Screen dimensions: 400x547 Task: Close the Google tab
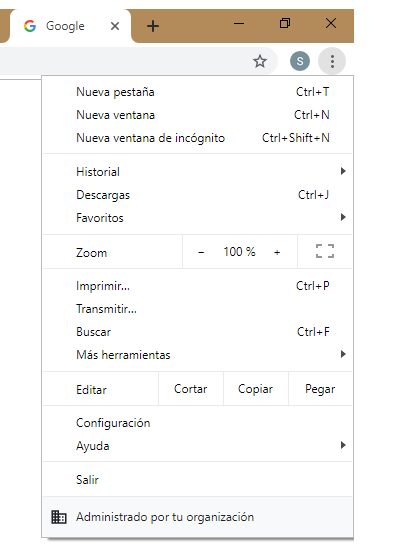point(115,26)
